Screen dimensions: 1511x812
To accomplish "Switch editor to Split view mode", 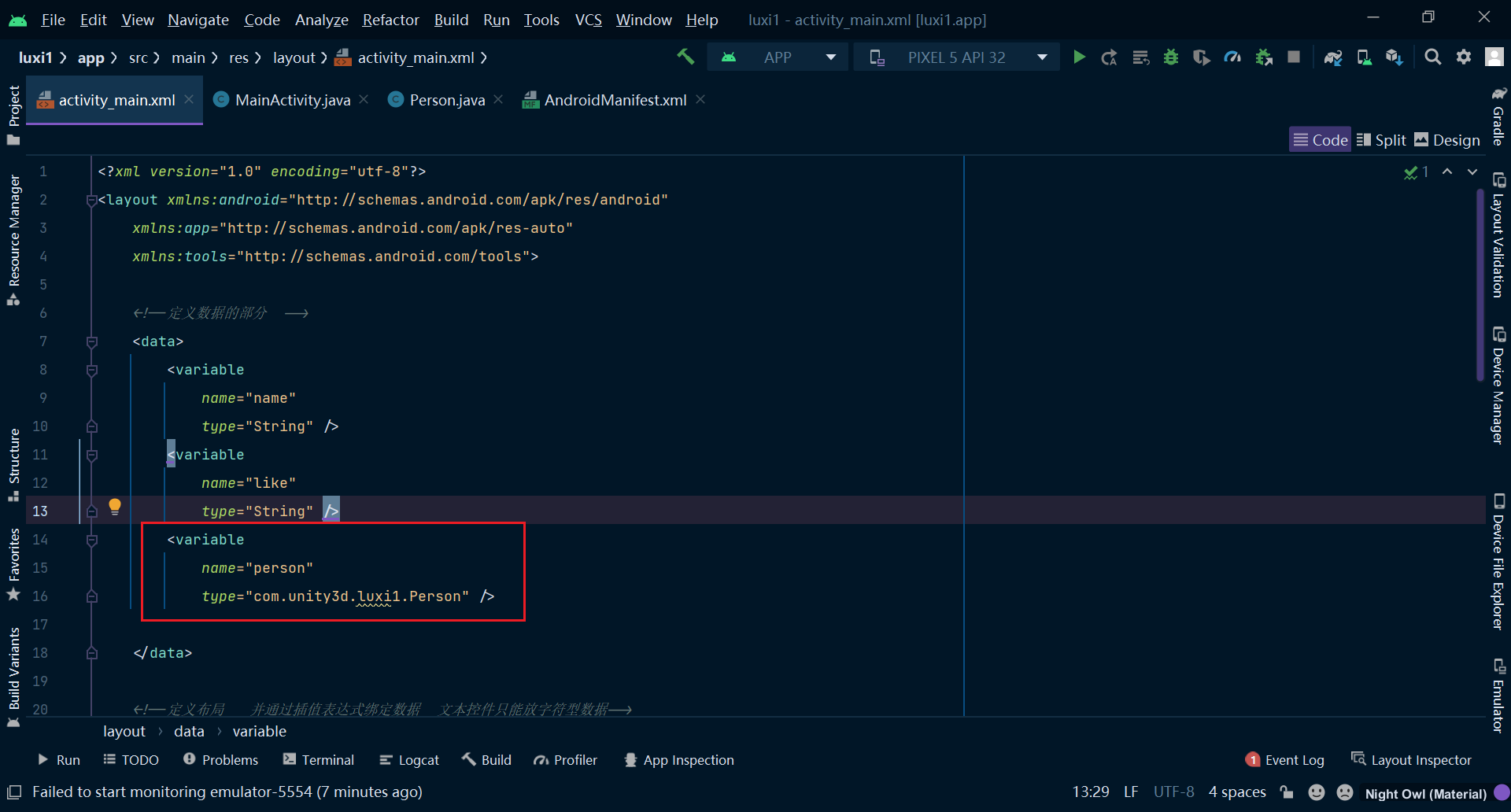I will coord(1381,140).
